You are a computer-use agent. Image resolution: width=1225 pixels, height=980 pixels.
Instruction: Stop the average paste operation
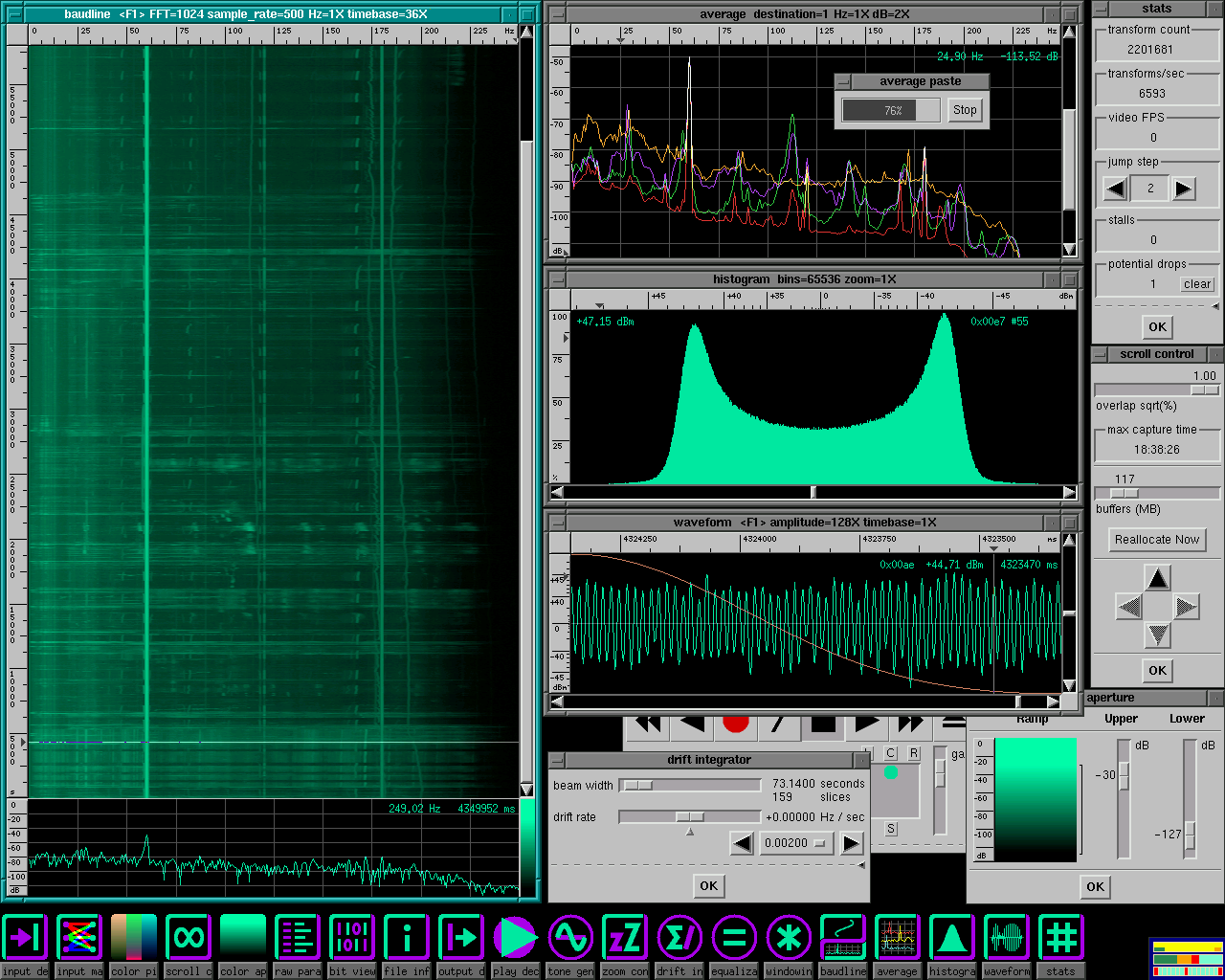tap(965, 110)
